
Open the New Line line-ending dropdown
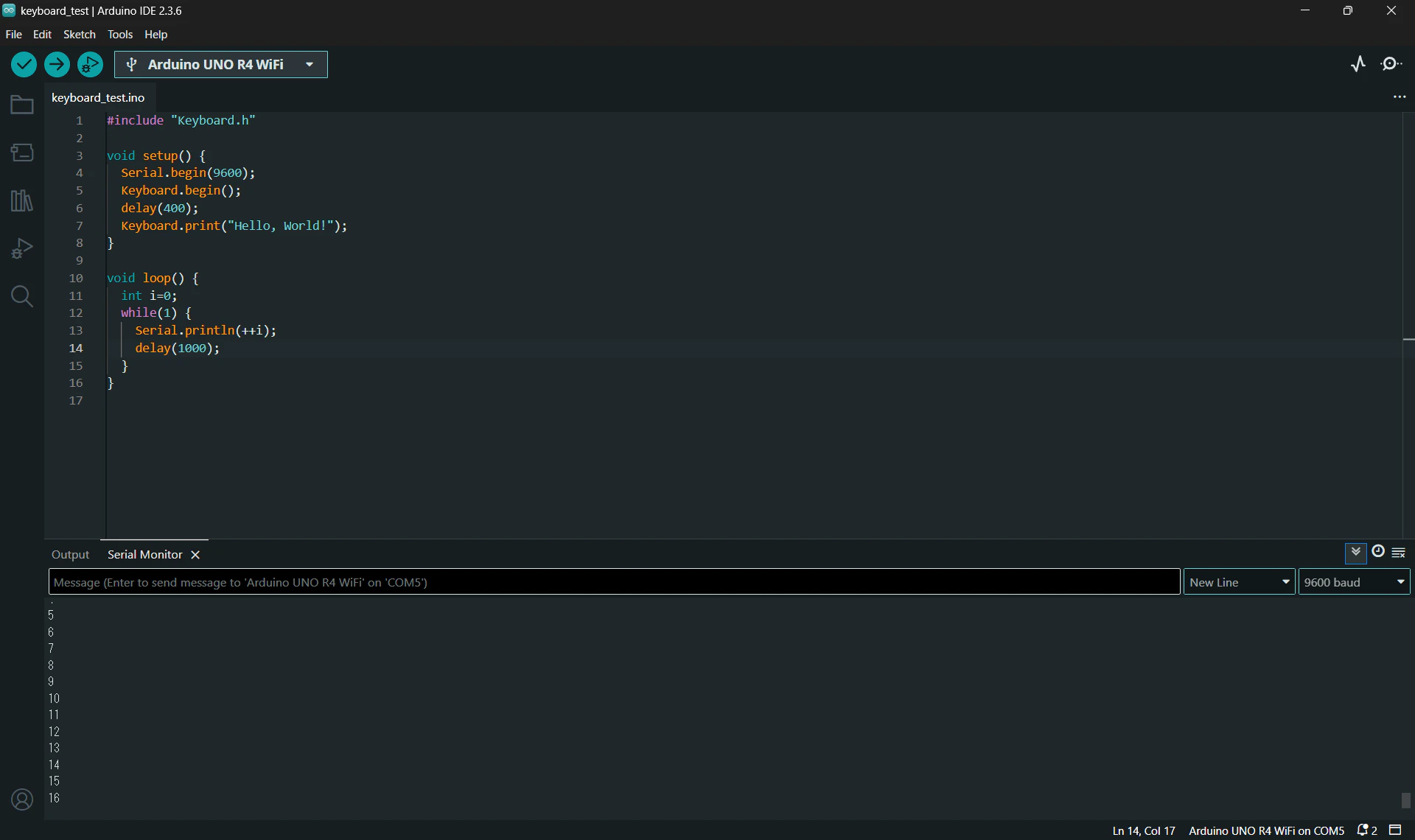[x=1240, y=582]
